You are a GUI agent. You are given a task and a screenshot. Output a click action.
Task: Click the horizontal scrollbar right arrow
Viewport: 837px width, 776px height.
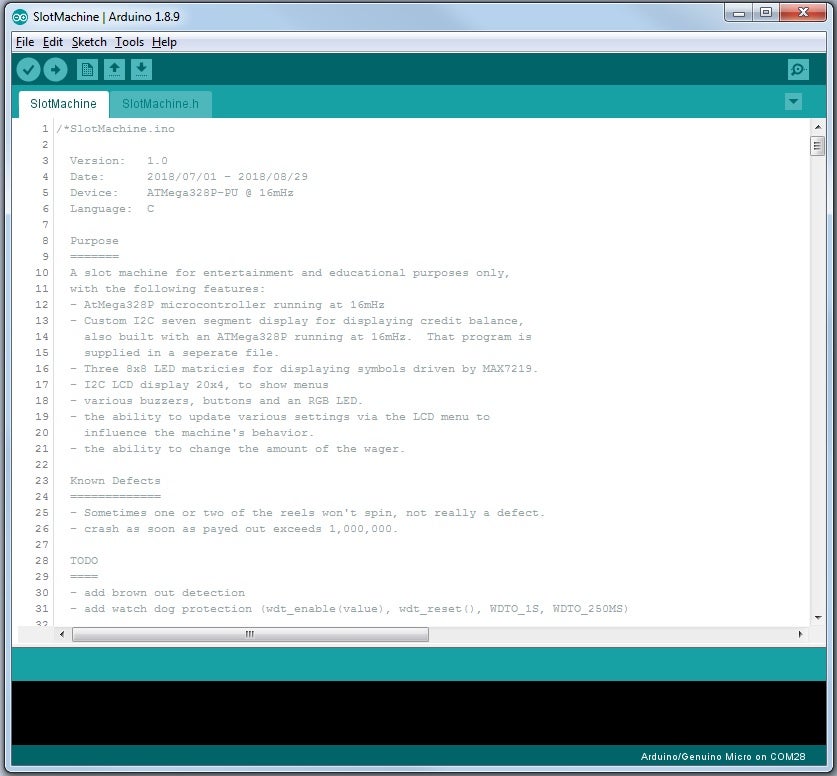point(800,634)
